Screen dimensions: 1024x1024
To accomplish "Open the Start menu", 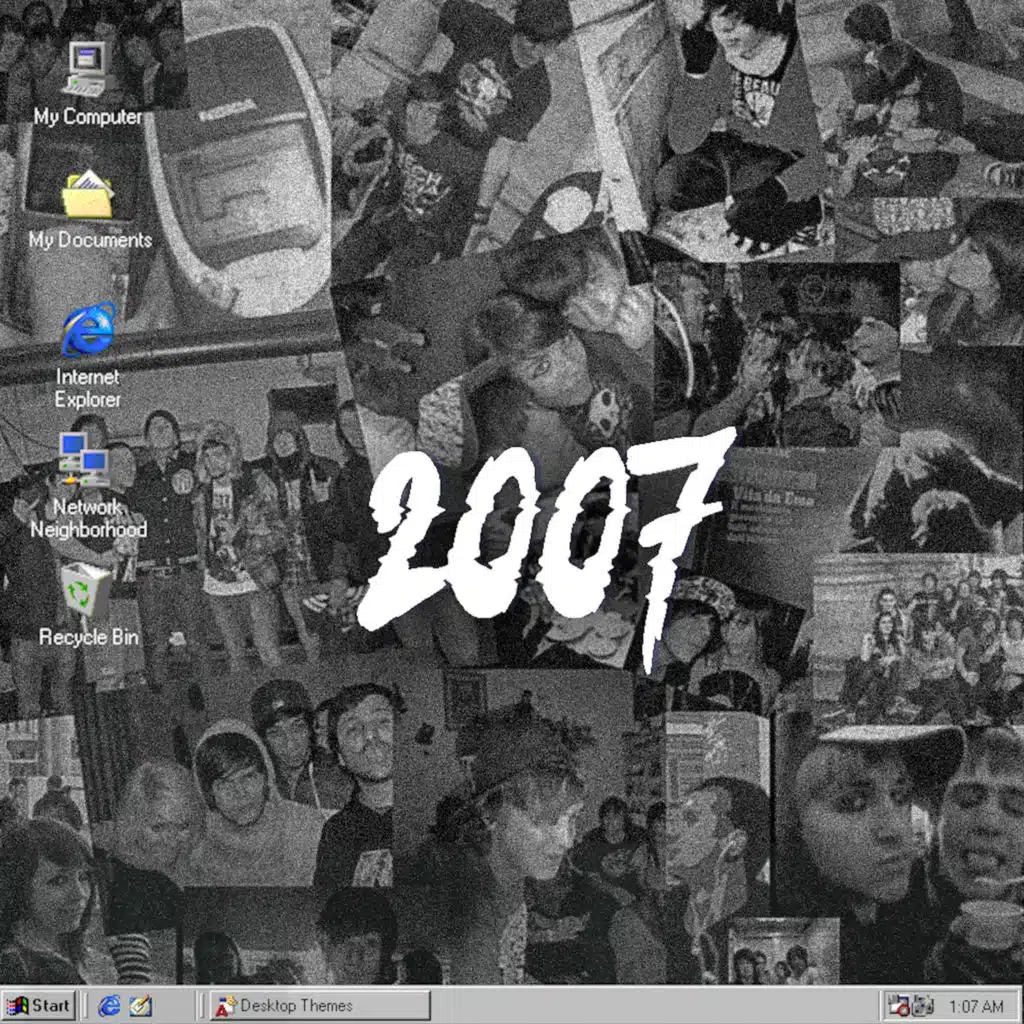I will coord(39,1006).
